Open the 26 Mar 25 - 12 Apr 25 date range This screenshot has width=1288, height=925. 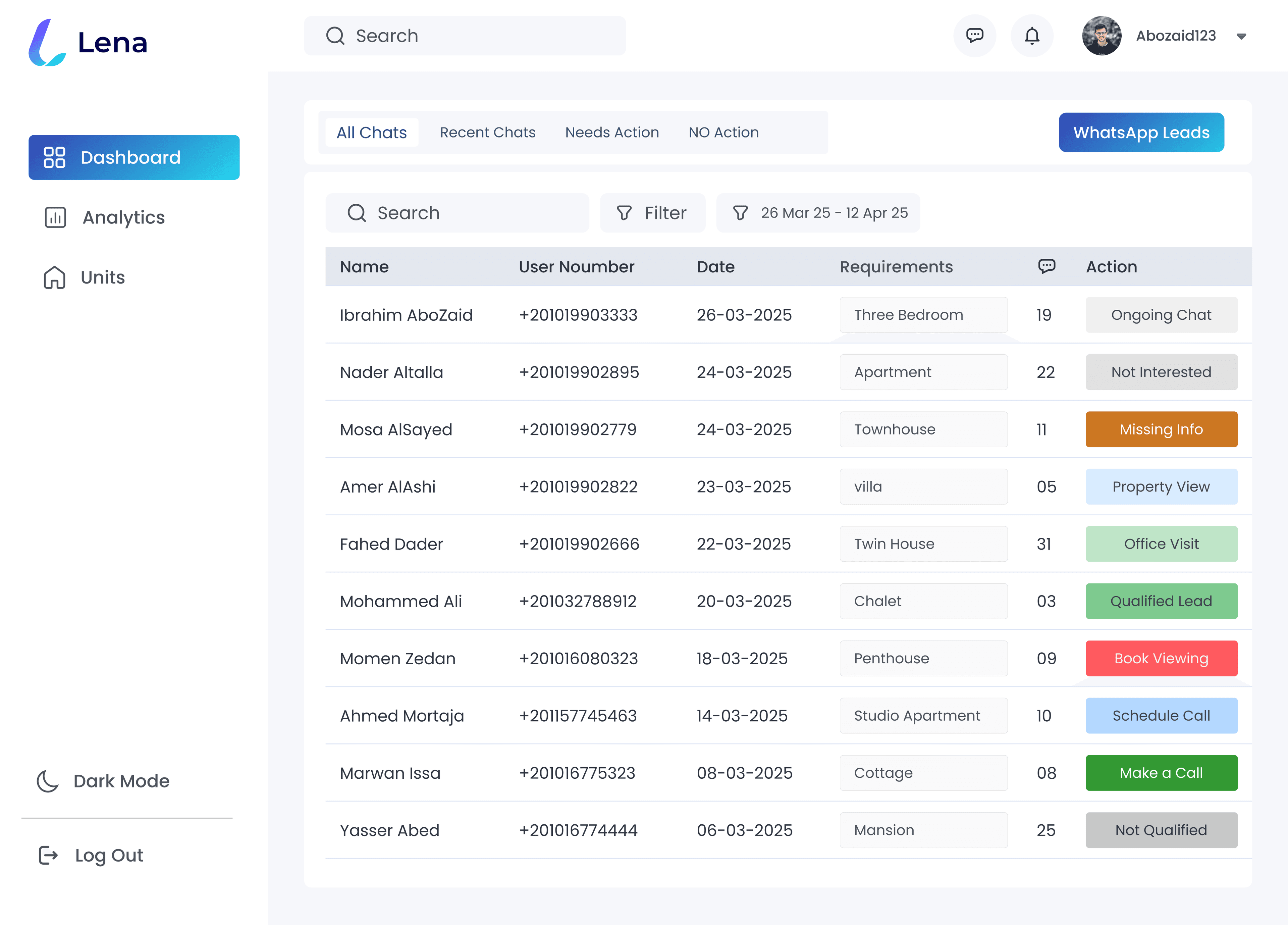tap(818, 213)
